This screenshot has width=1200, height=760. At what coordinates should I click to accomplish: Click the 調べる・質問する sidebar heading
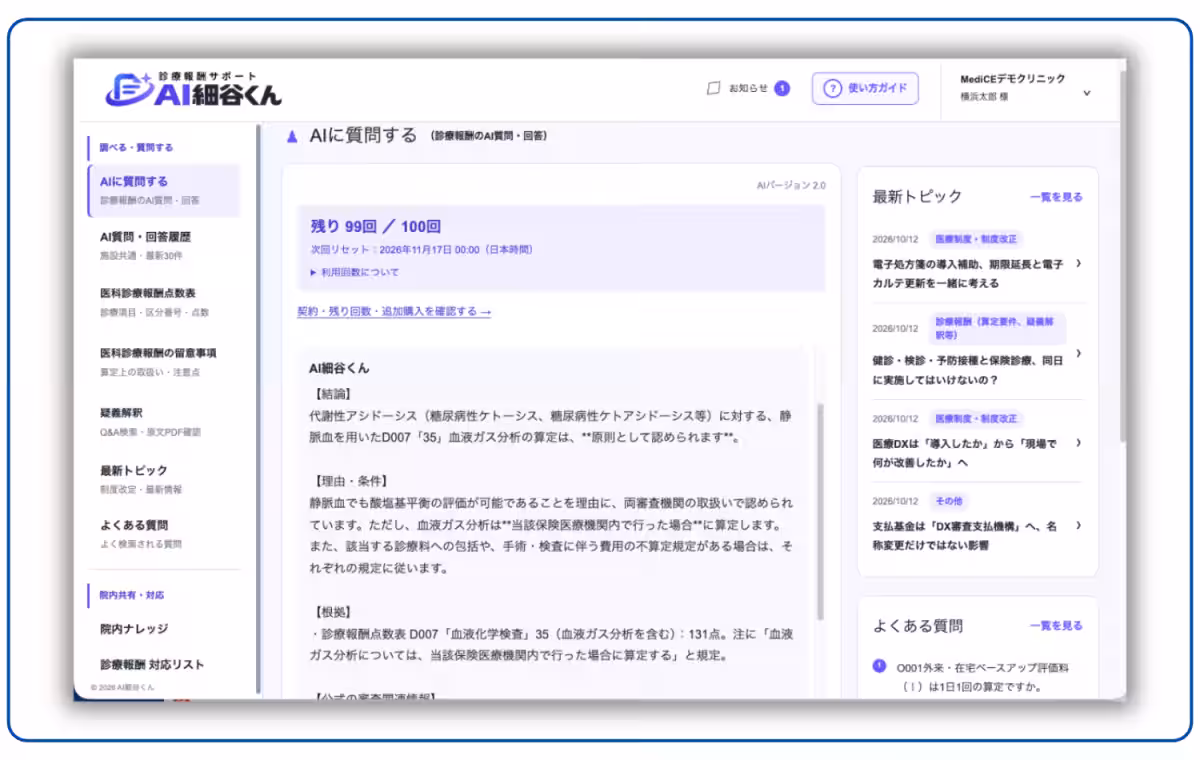tap(136, 147)
